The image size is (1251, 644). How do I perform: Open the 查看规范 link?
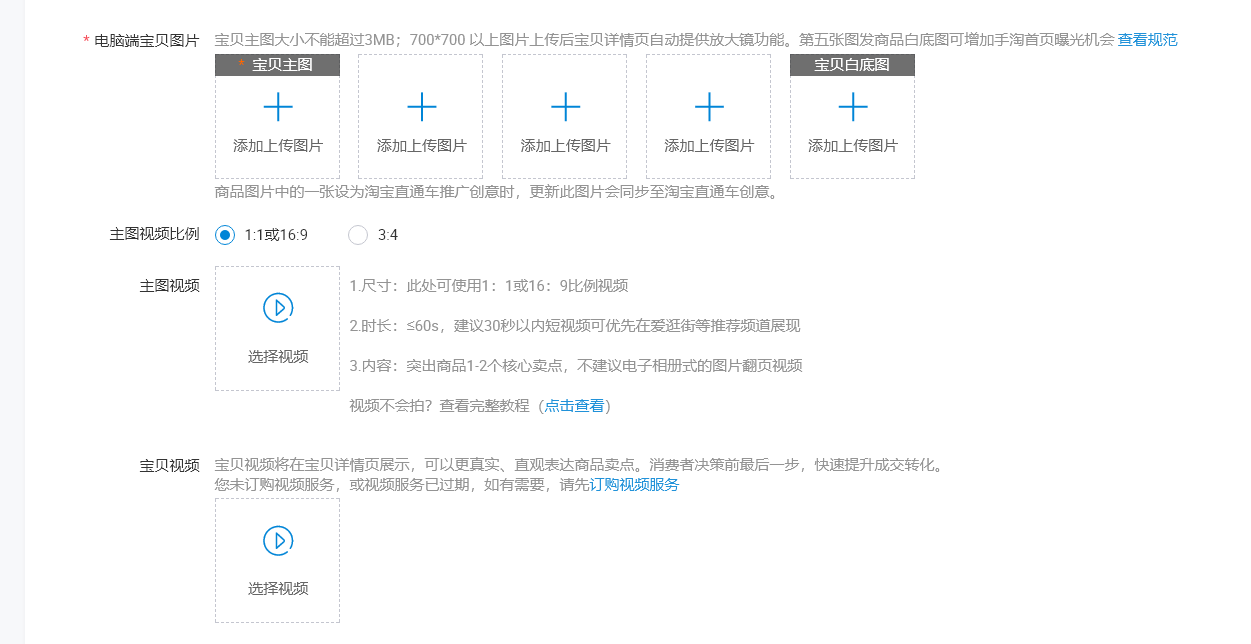[1147, 40]
